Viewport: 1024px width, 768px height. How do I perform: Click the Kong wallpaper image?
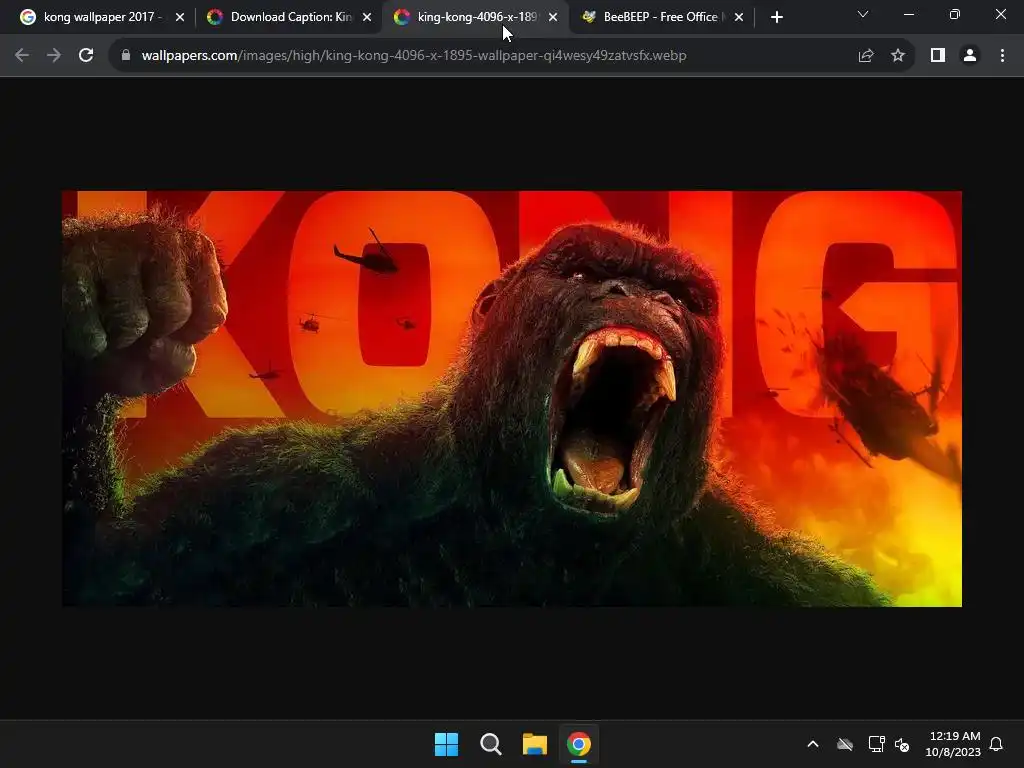(512, 398)
